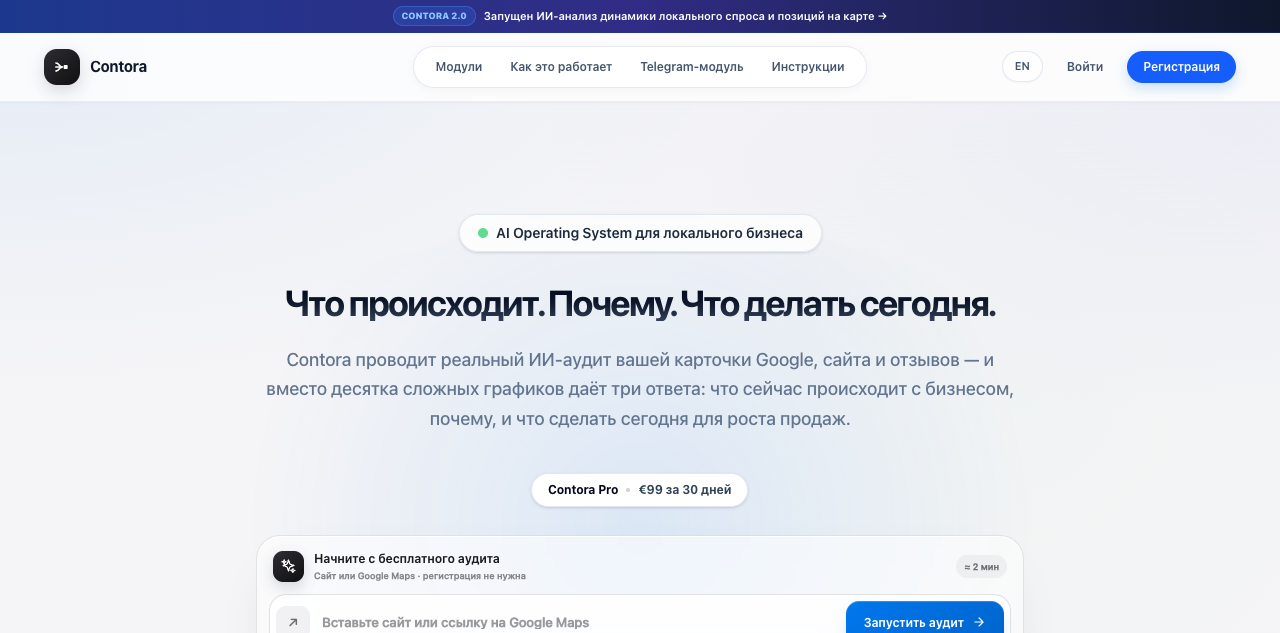Image resolution: width=1280 pixels, height=633 pixels.
Task: Click the Contora logo icon
Action: tap(62, 67)
